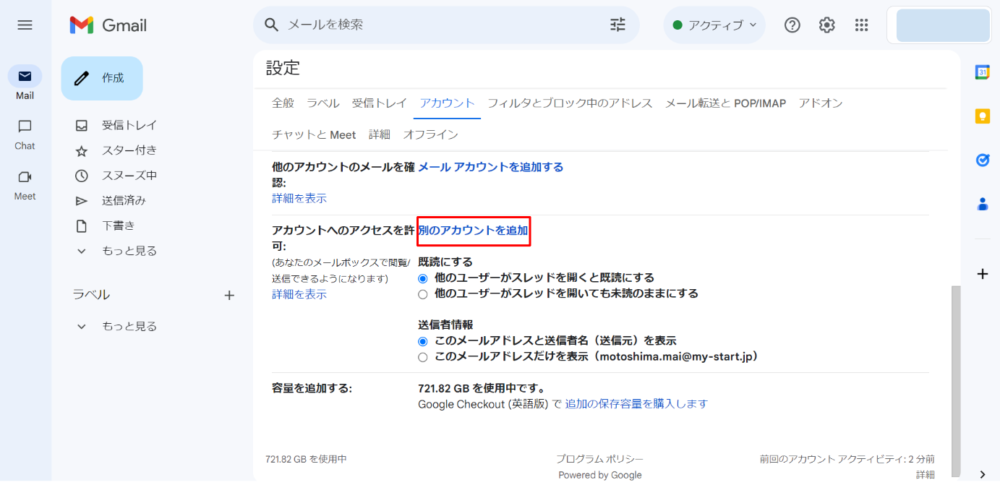Switch to the アドオン tab

point(820,103)
